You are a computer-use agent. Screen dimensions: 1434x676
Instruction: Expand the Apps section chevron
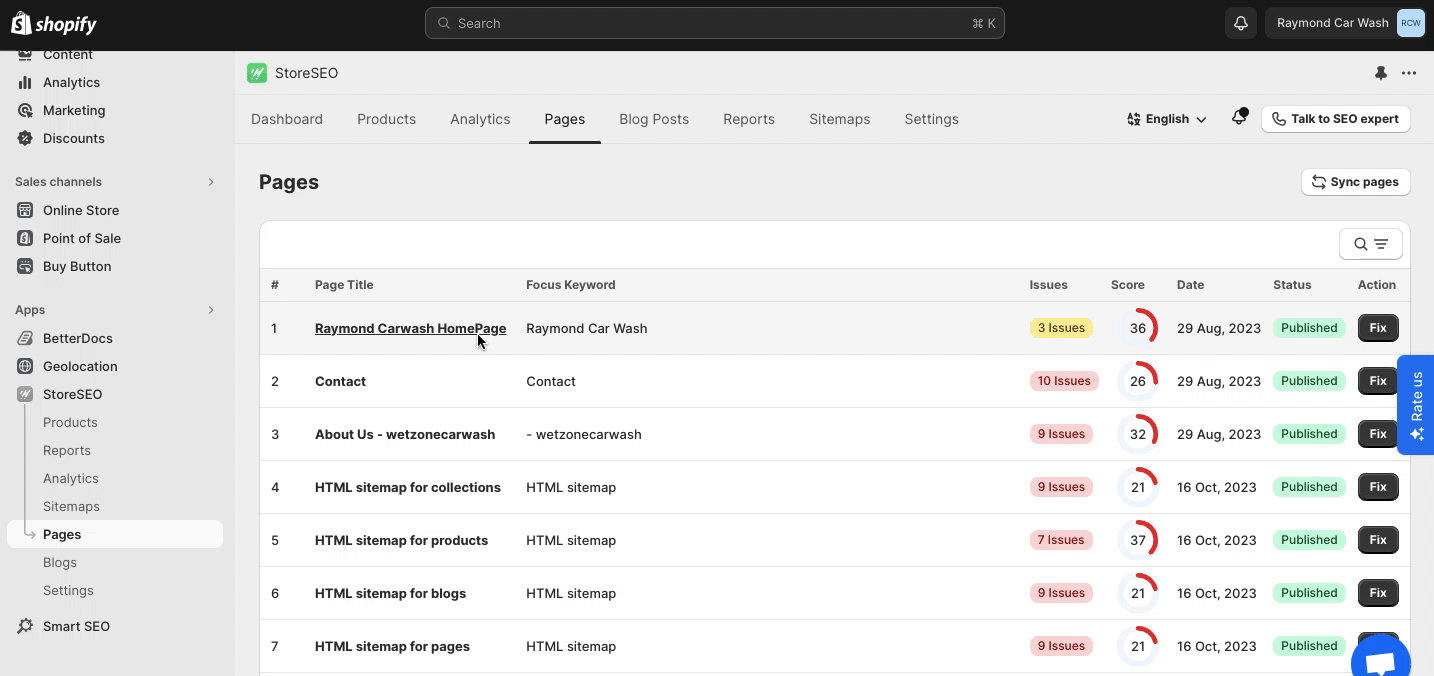pyautogui.click(x=211, y=310)
